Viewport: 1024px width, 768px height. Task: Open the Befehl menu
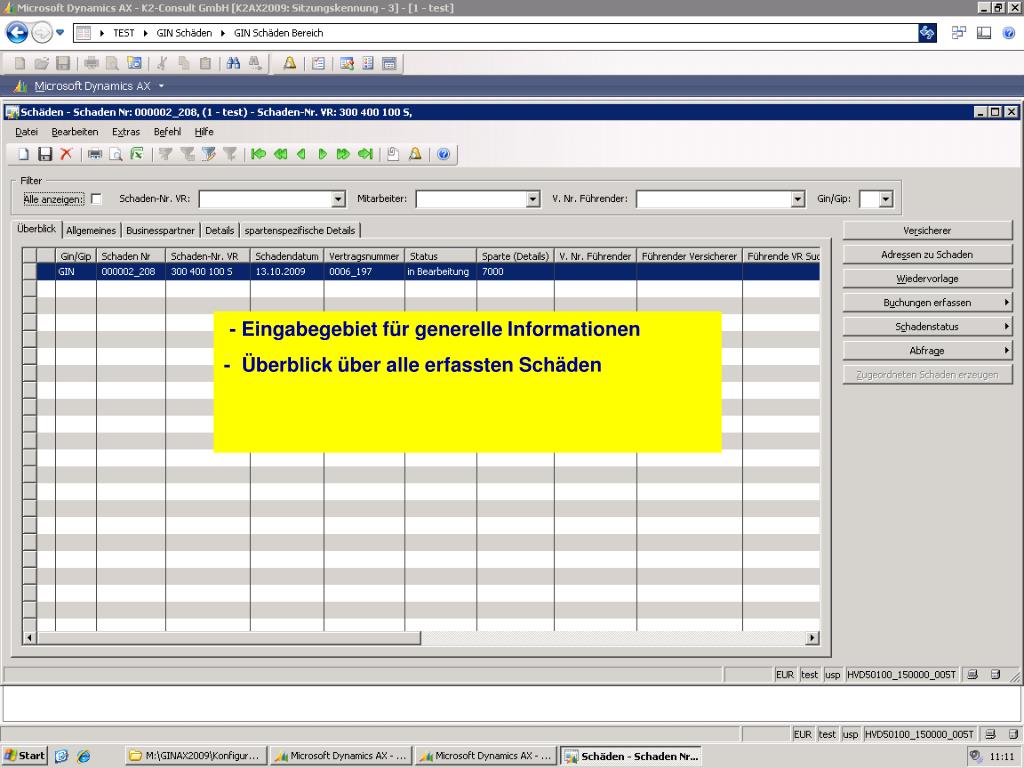[x=167, y=132]
